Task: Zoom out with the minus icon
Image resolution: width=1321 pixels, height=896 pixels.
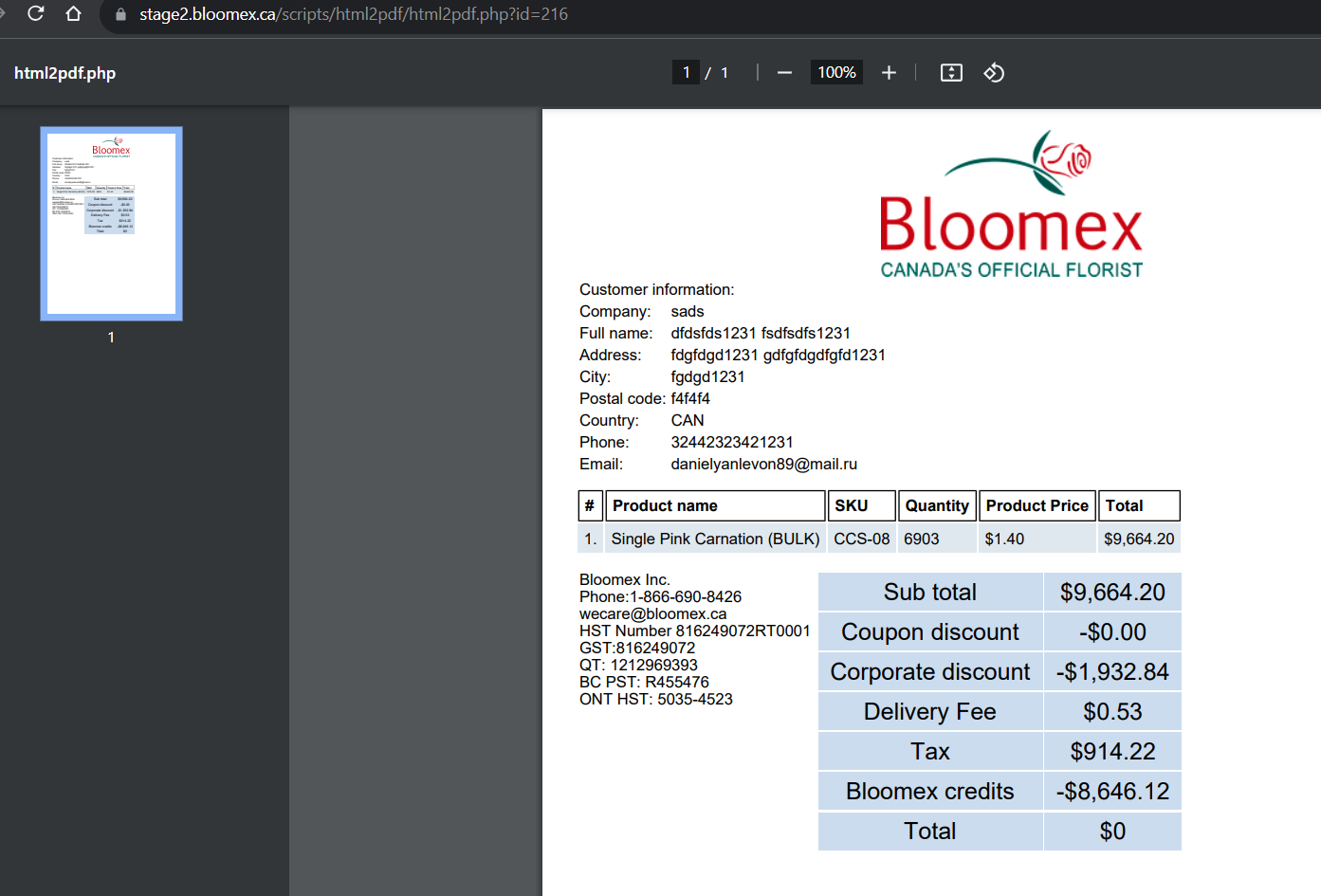Action: pyautogui.click(x=784, y=73)
